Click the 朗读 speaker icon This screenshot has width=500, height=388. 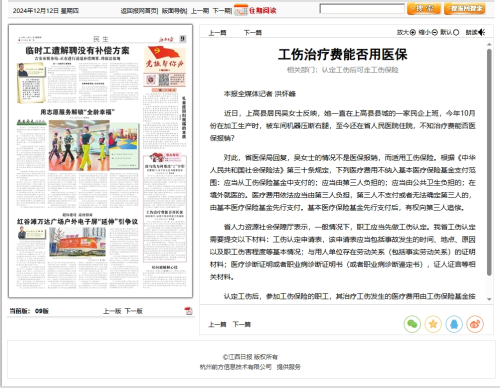(482, 32)
